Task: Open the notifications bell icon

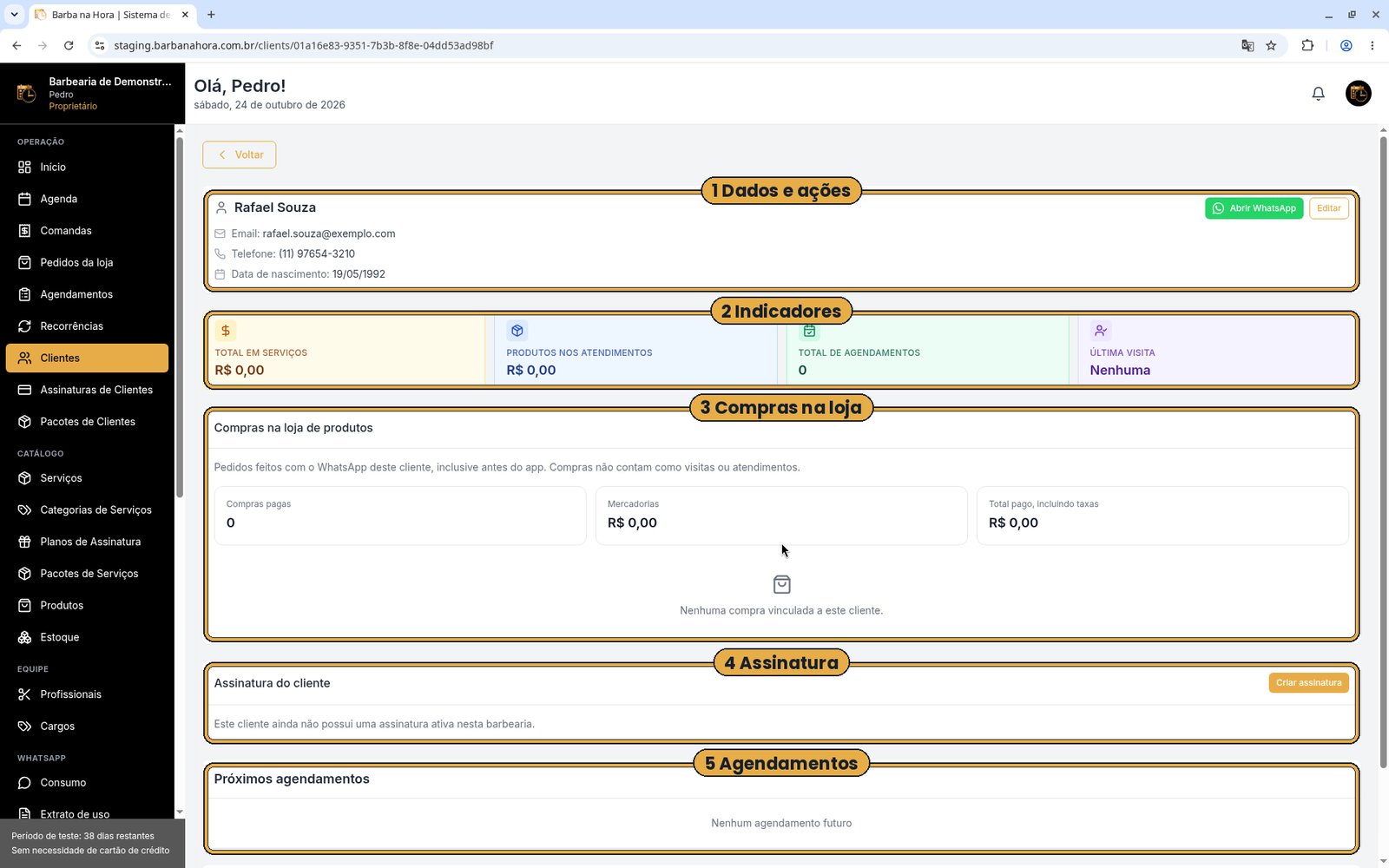Action: pos(1318,94)
